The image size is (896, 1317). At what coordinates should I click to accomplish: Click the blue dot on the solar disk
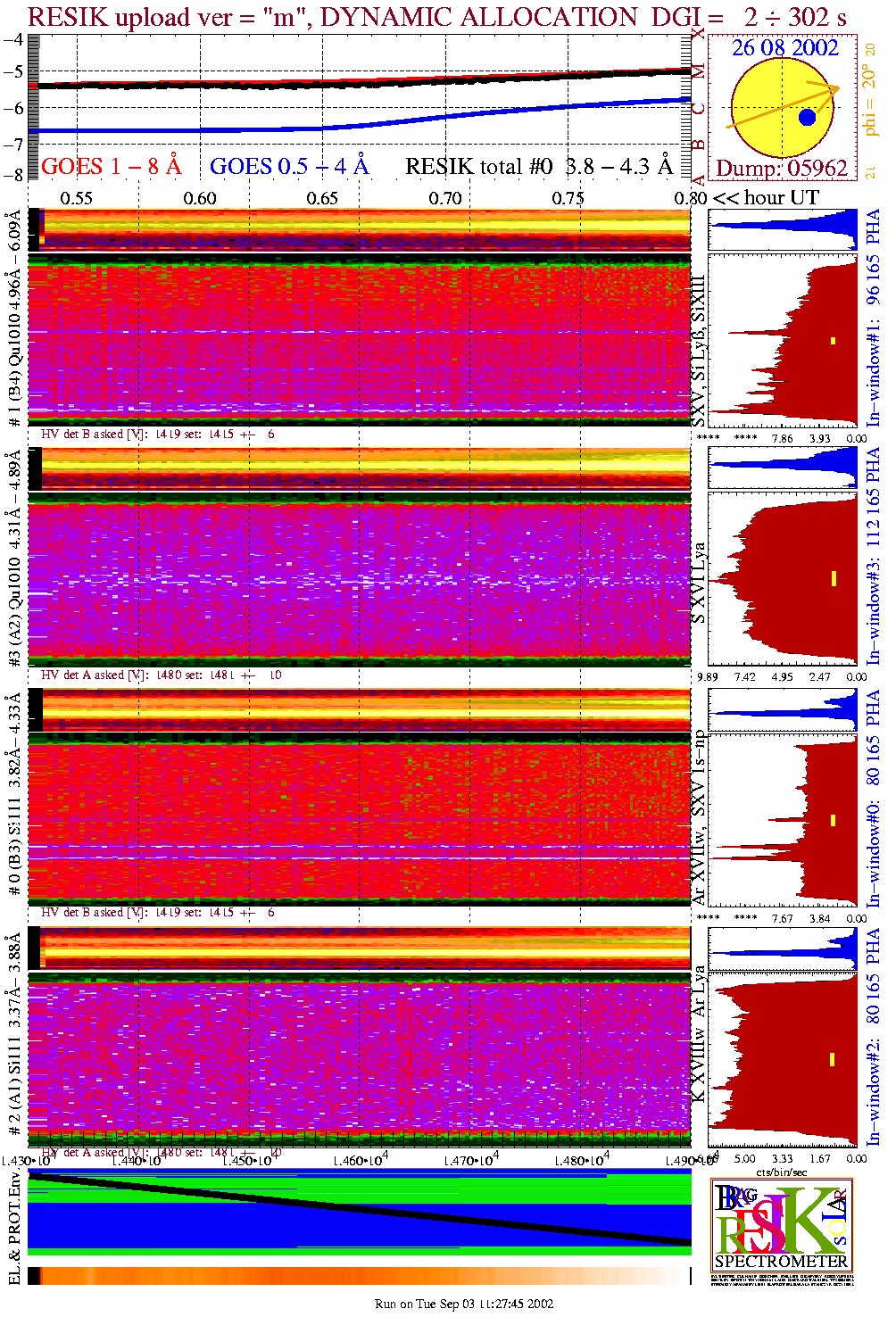[807, 117]
